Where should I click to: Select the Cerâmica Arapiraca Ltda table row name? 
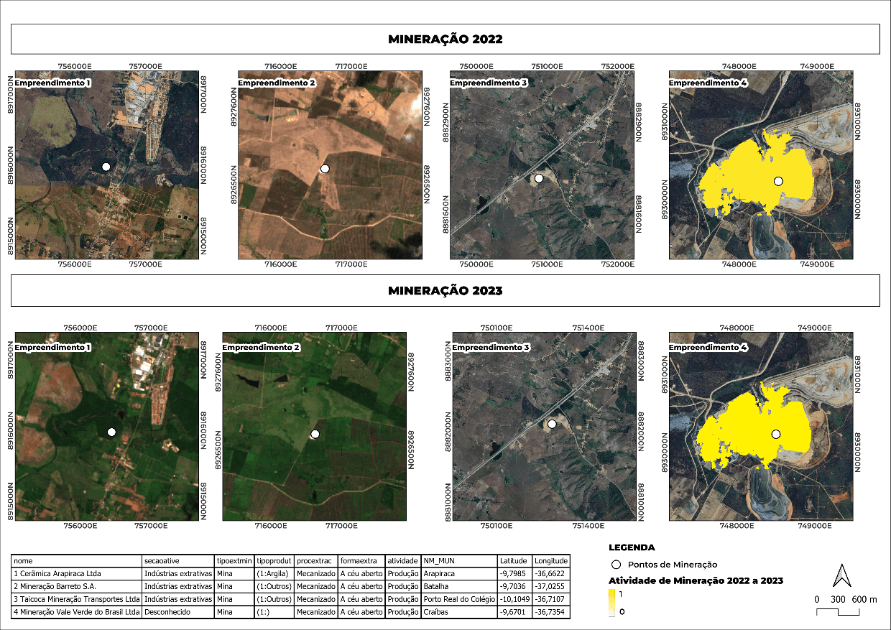[58, 574]
